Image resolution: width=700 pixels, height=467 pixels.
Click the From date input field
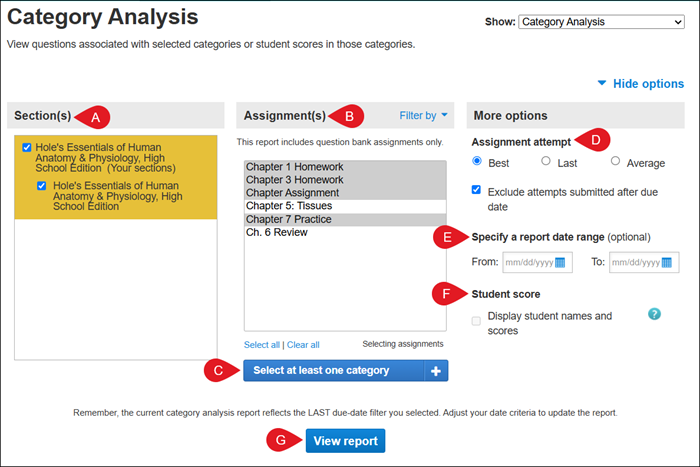[x=528, y=263]
